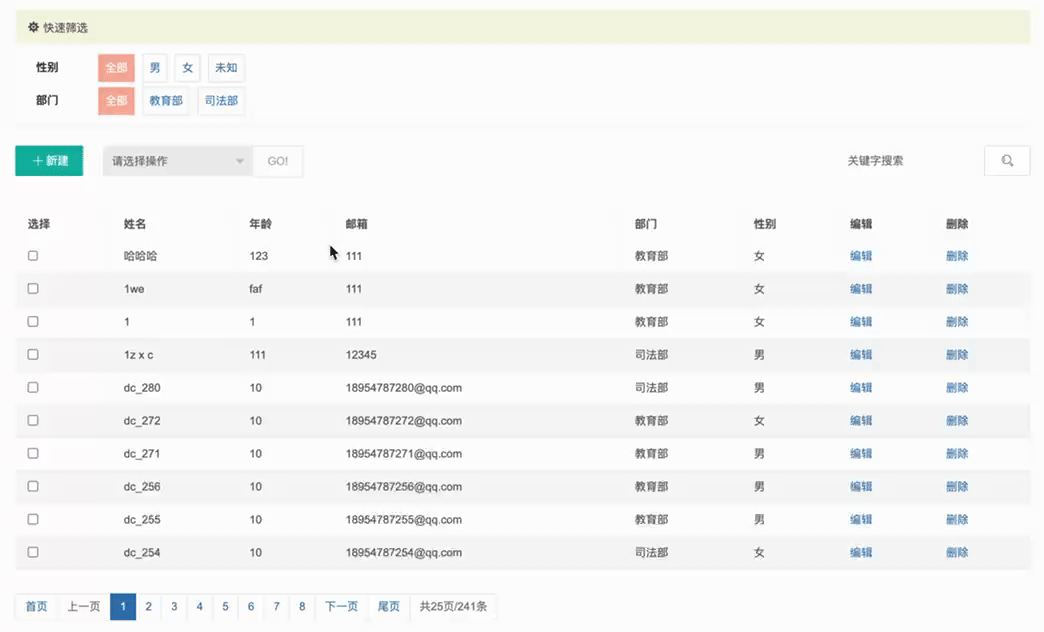Type in the 关键字搜索 input field
1044x632 pixels.
tap(910, 161)
